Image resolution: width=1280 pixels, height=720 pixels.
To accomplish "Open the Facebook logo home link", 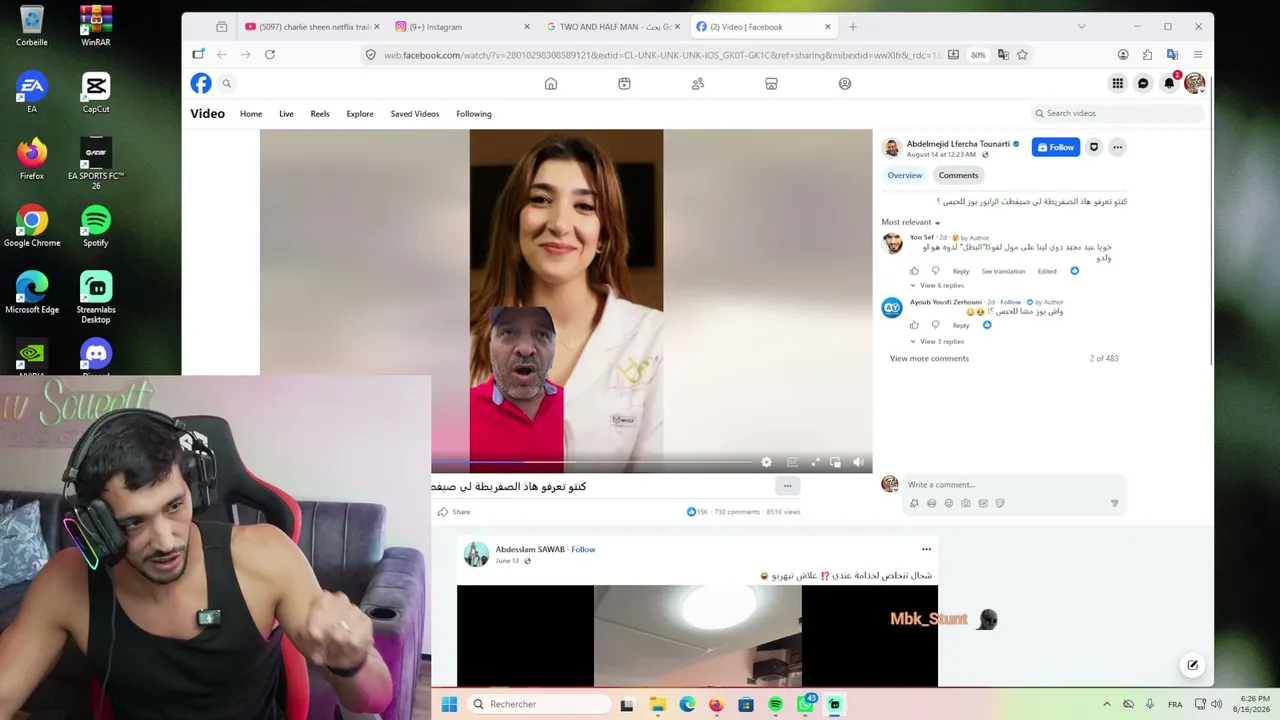I will pos(201,84).
